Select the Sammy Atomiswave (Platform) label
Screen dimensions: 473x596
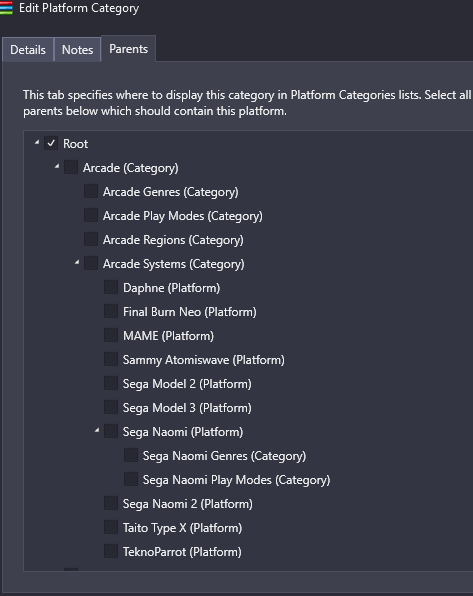[204, 360]
